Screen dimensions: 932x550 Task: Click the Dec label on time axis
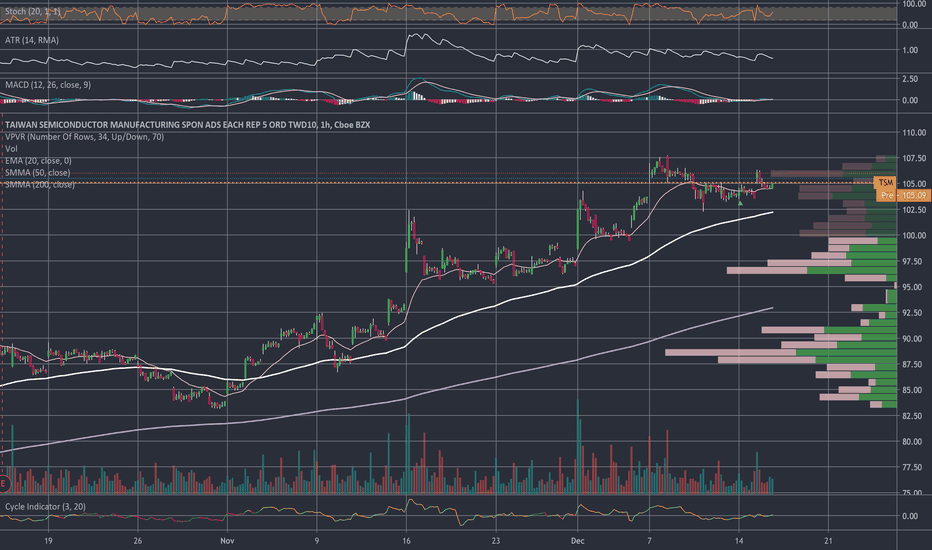(577, 541)
